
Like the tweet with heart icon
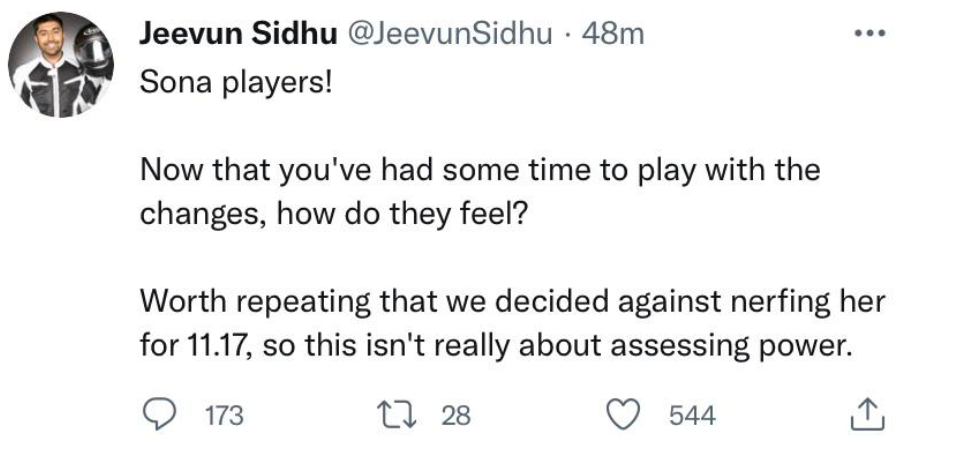coord(622,415)
